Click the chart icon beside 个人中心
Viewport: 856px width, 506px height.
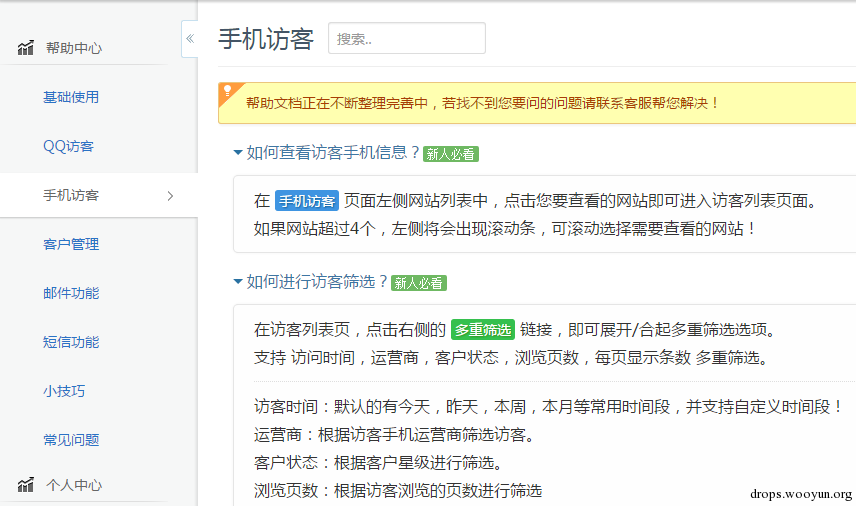(x=26, y=486)
